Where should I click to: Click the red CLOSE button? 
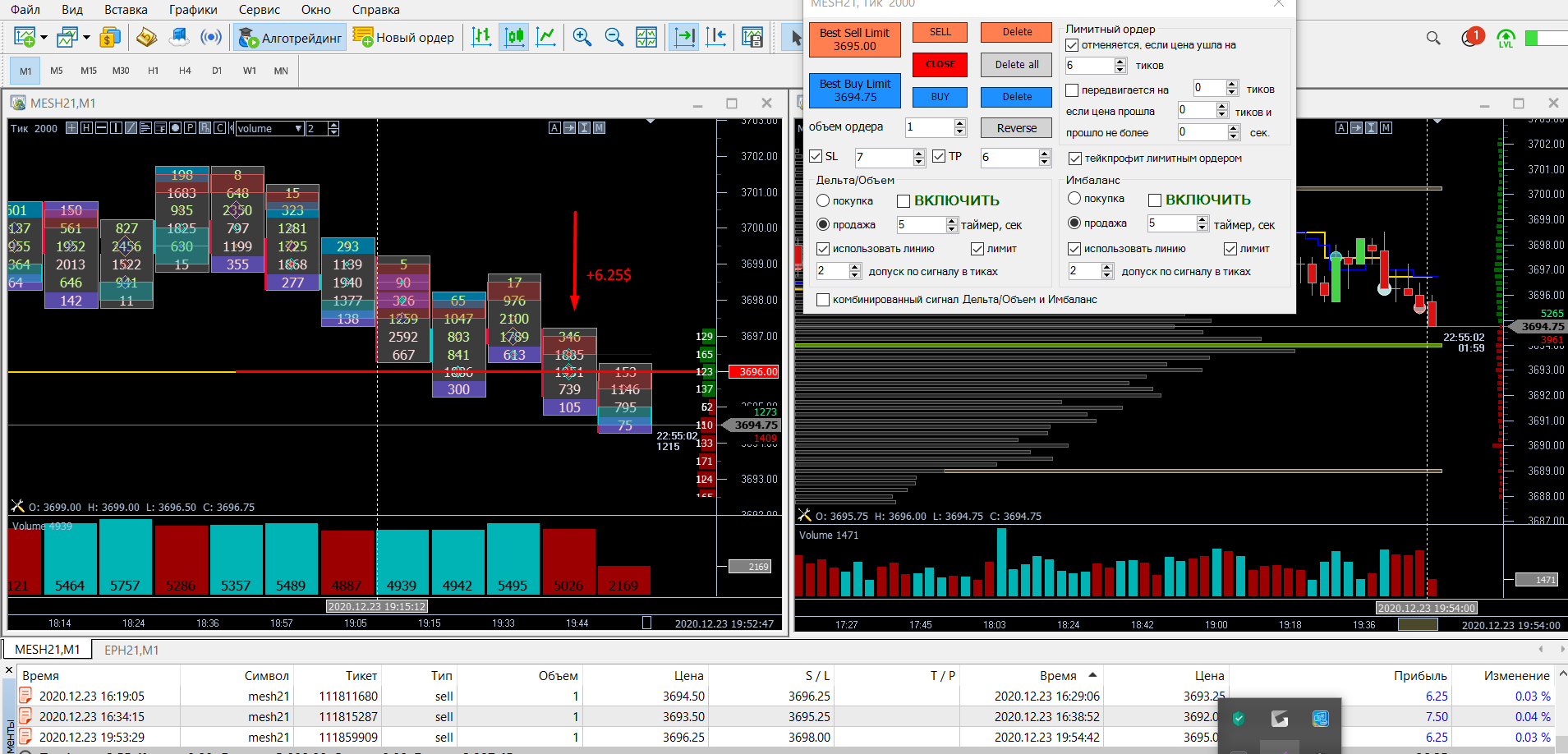click(x=940, y=64)
